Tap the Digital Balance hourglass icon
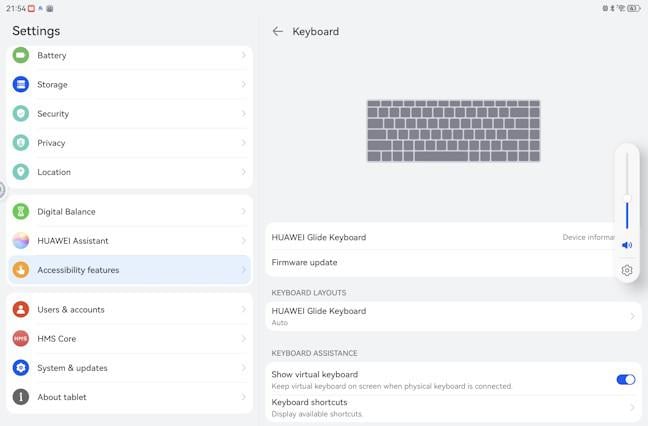648x426 pixels. (x=21, y=212)
